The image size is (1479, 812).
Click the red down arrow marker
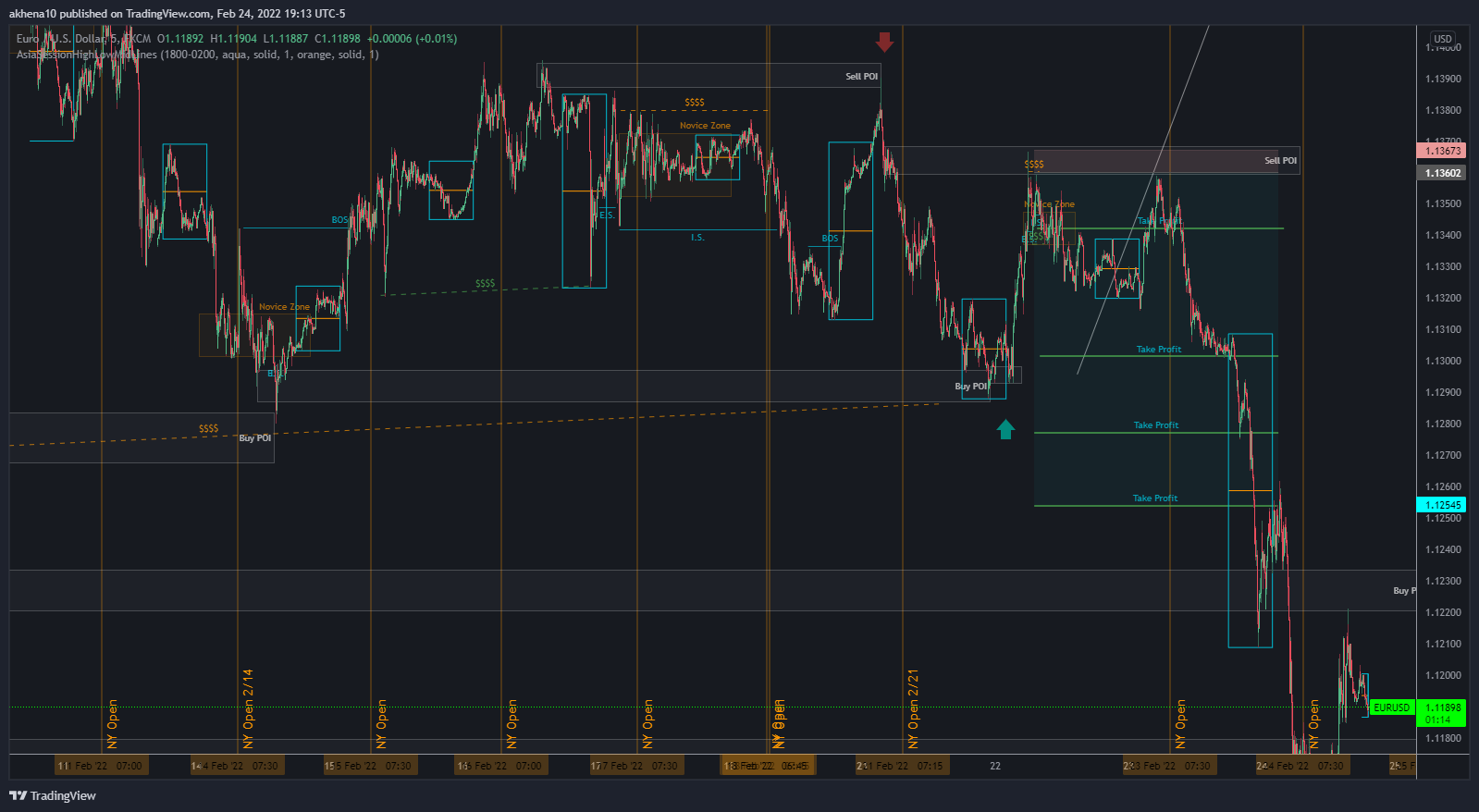(884, 42)
